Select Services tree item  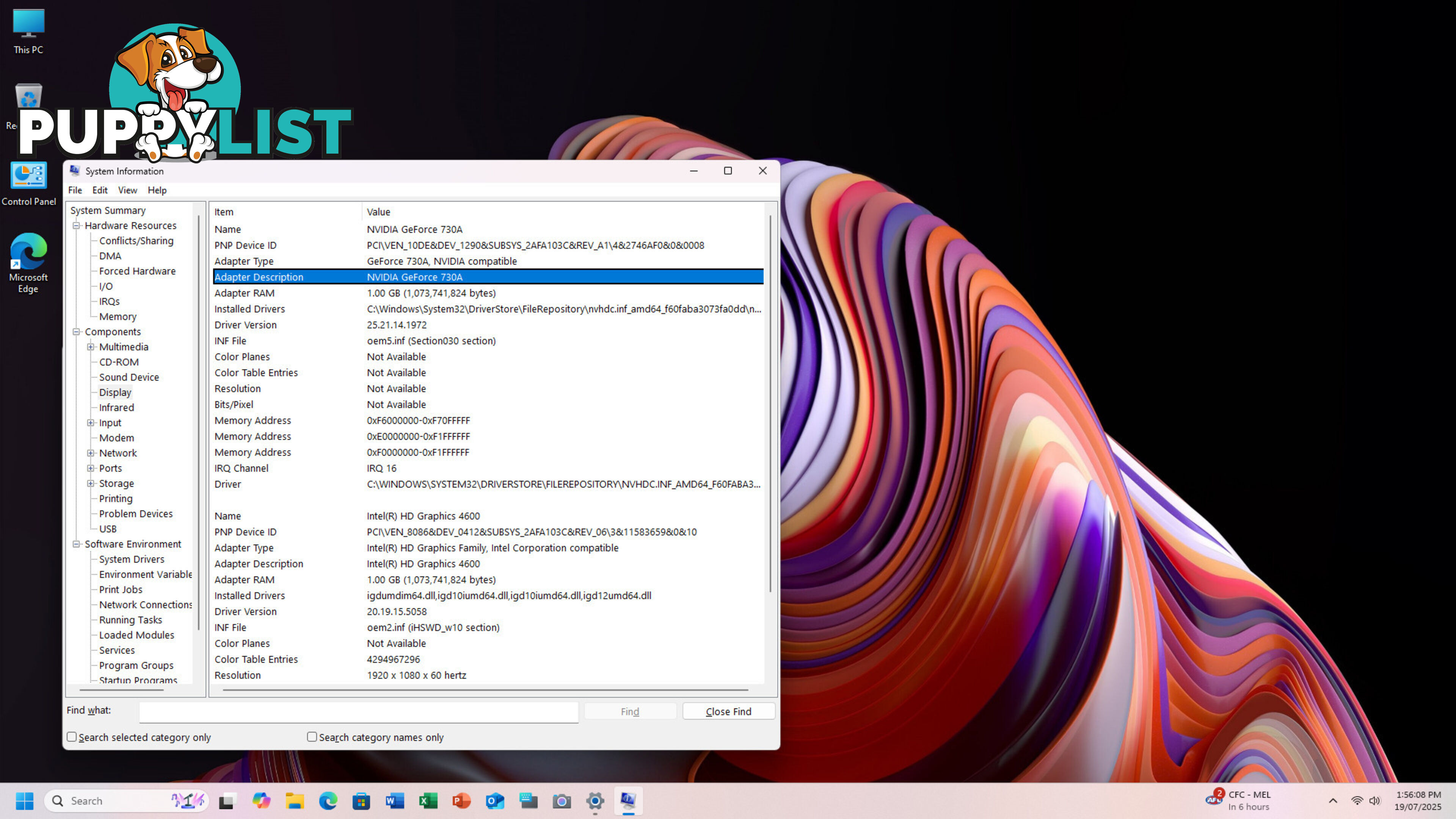coord(117,650)
